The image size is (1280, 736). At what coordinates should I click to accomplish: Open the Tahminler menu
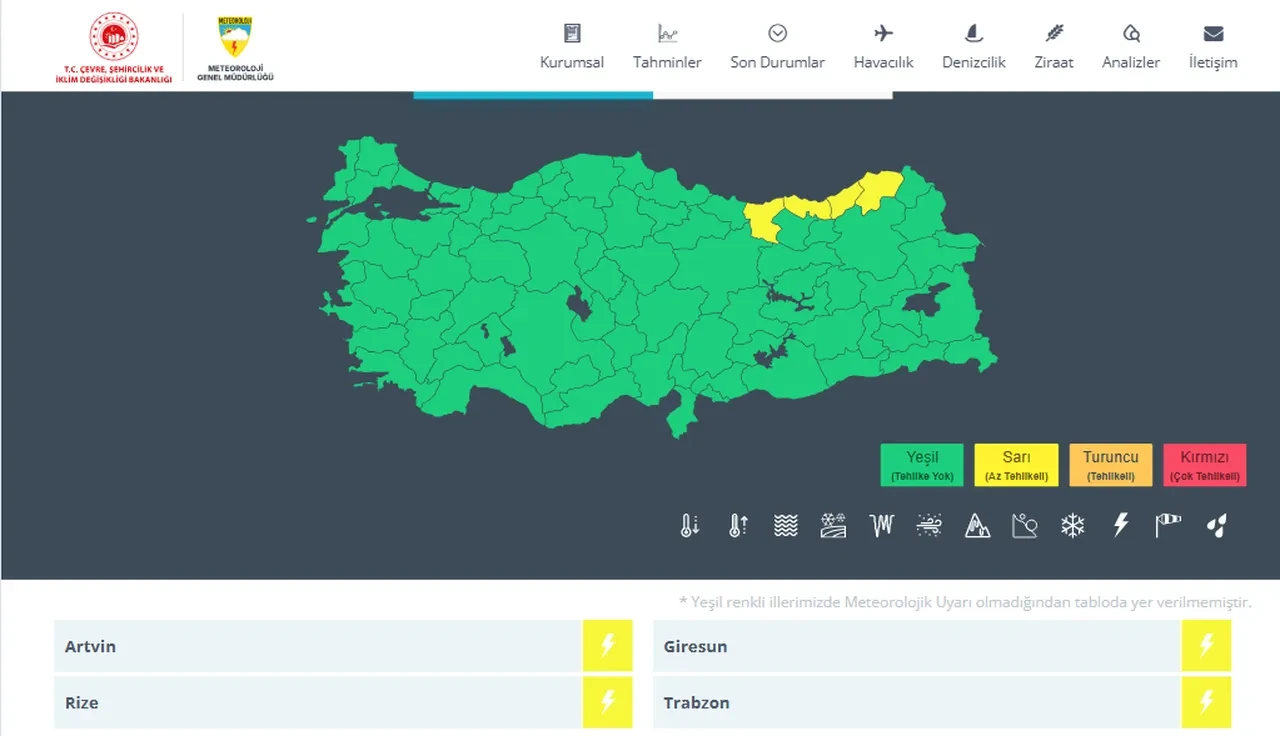(667, 47)
